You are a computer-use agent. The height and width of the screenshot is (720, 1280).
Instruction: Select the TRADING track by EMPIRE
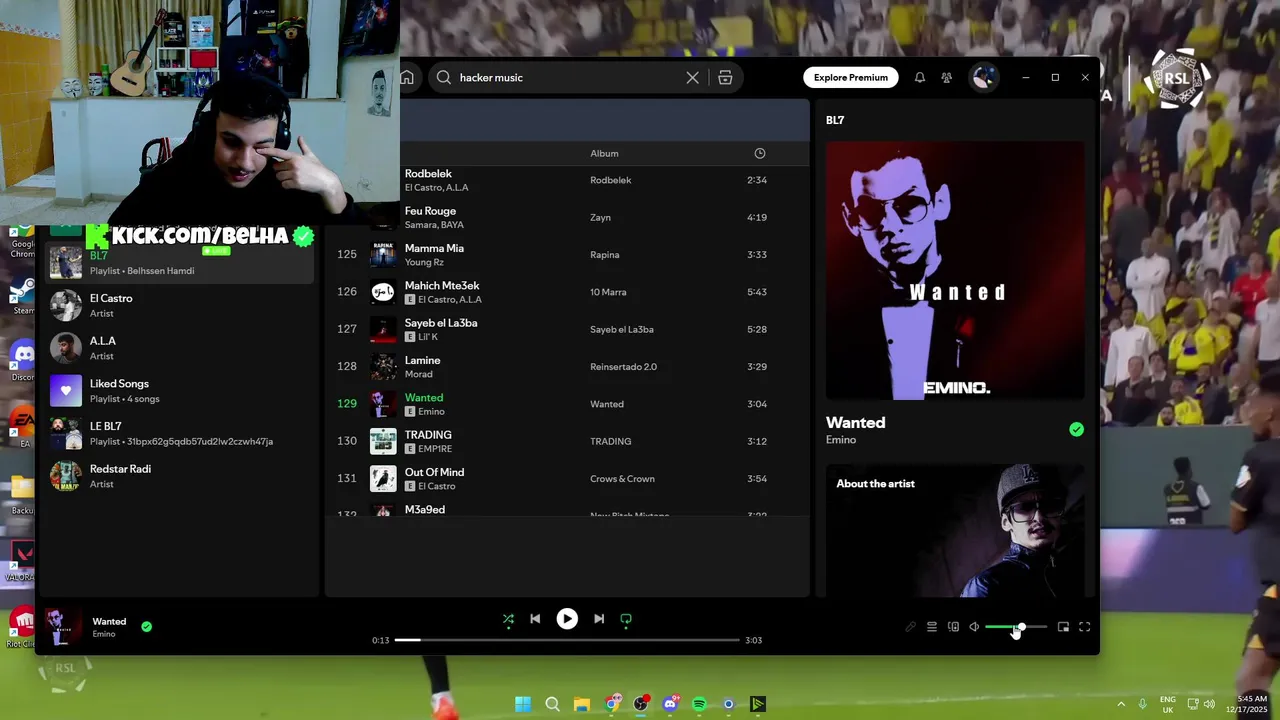point(567,441)
